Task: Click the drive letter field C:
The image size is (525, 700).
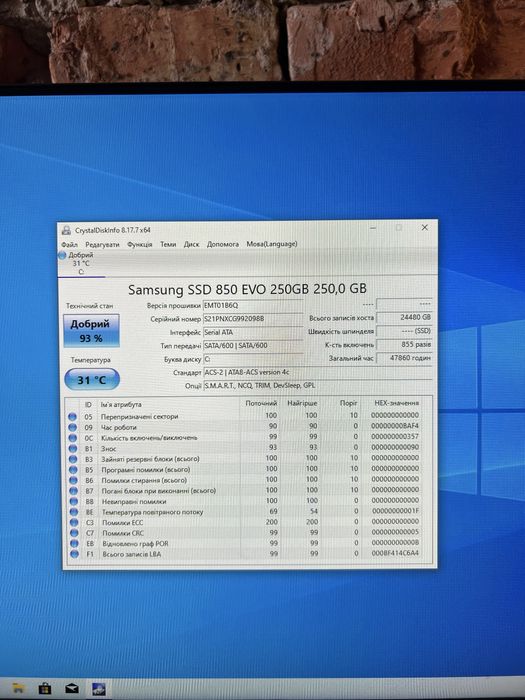Action: tap(253, 359)
